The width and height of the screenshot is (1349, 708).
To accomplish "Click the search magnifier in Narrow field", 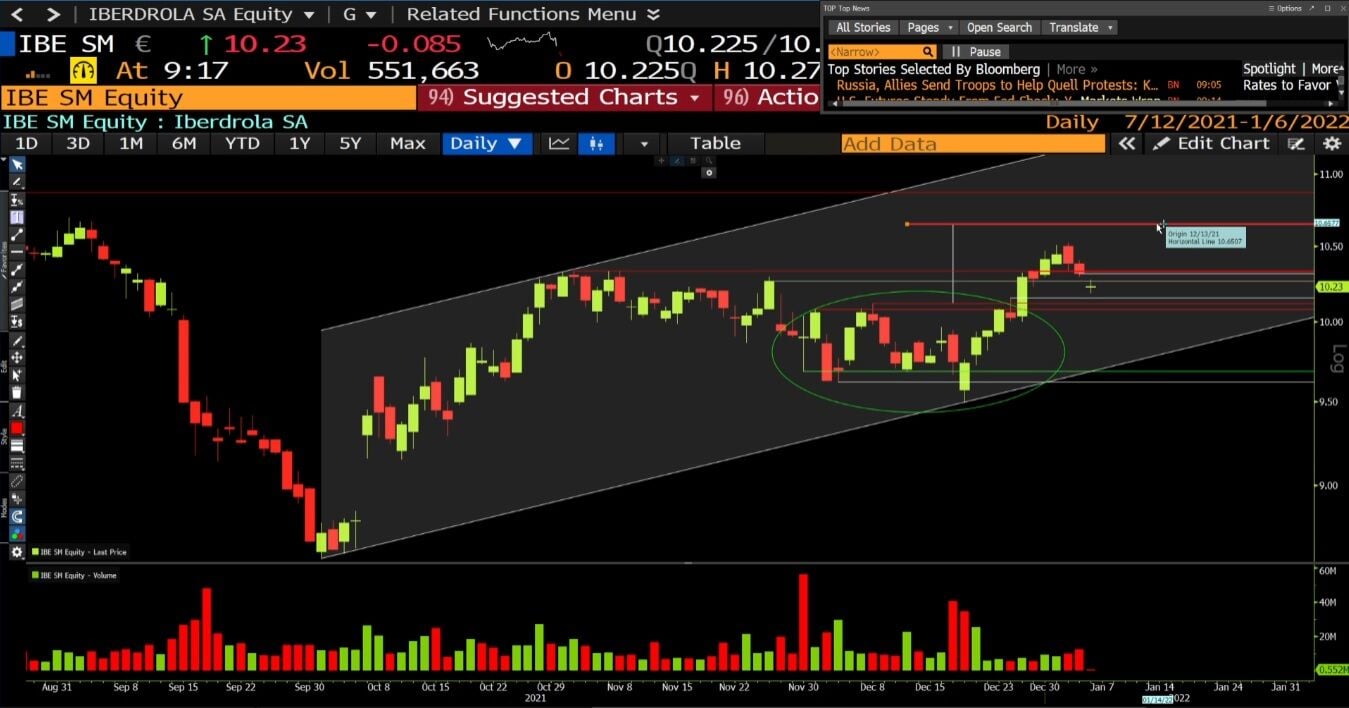I will [x=927, y=52].
